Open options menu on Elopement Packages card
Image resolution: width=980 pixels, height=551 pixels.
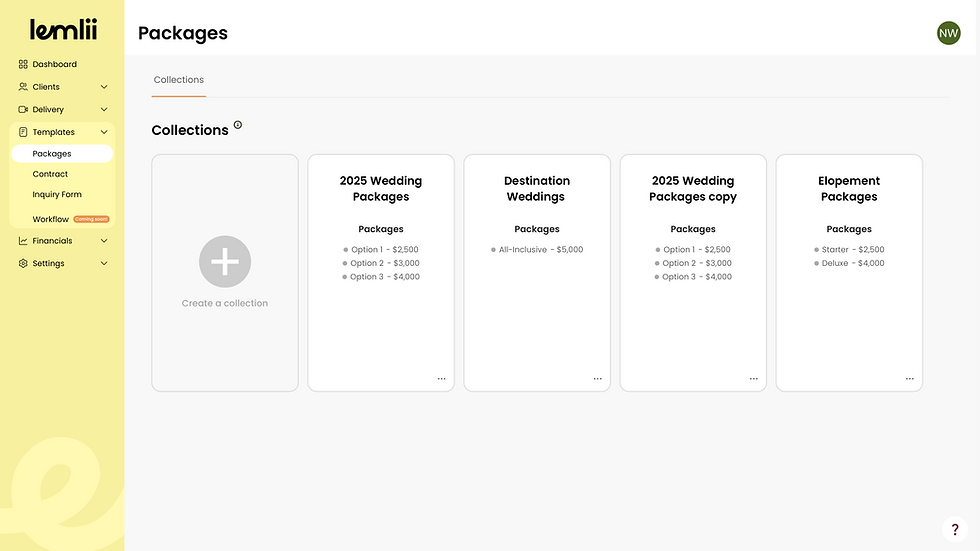(909, 379)
